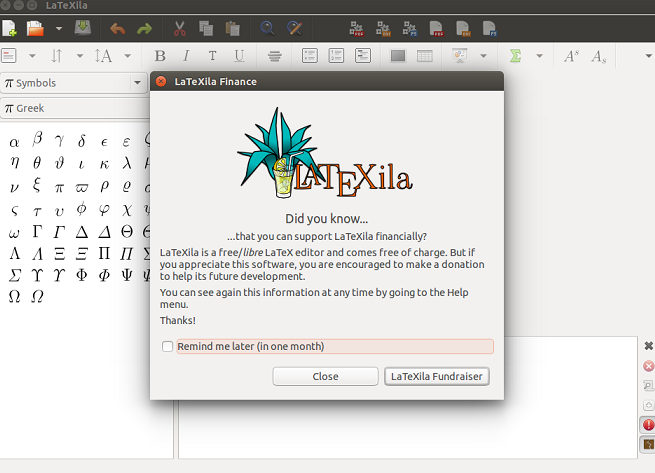Screen dimensions: 655x473
Task: Run the first Latexmk PDF build tool
Action: [x=356, y=28]
